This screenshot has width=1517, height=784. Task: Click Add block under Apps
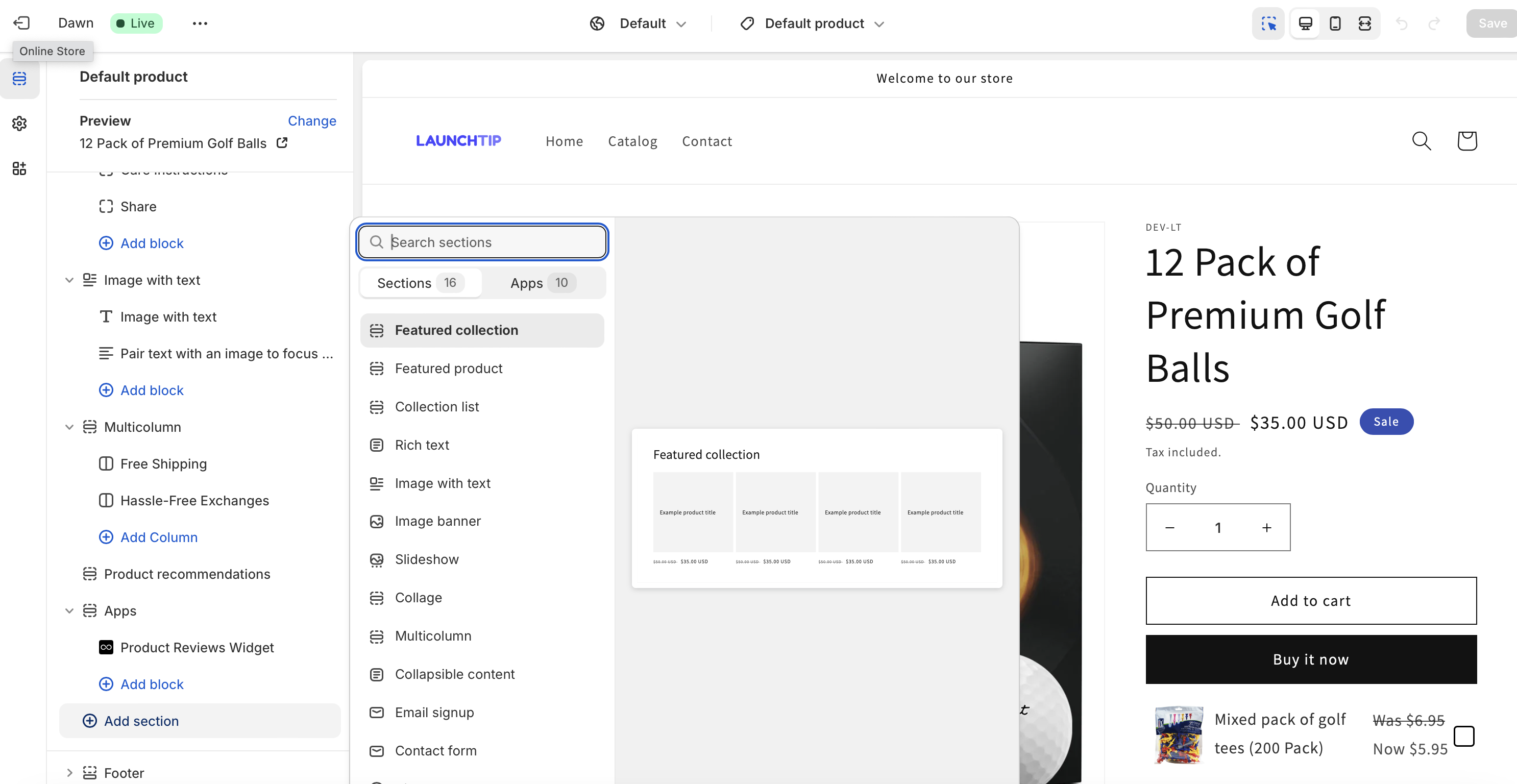141,684
